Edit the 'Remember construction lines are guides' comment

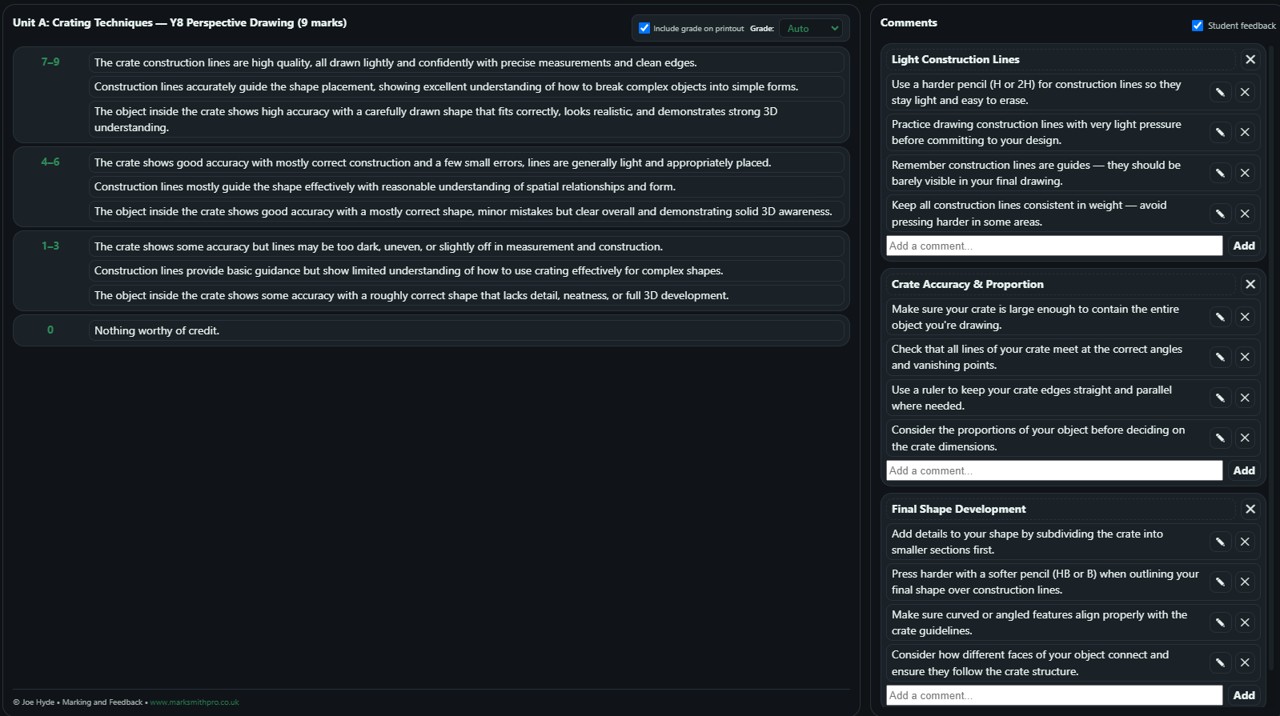point(1220,173)
